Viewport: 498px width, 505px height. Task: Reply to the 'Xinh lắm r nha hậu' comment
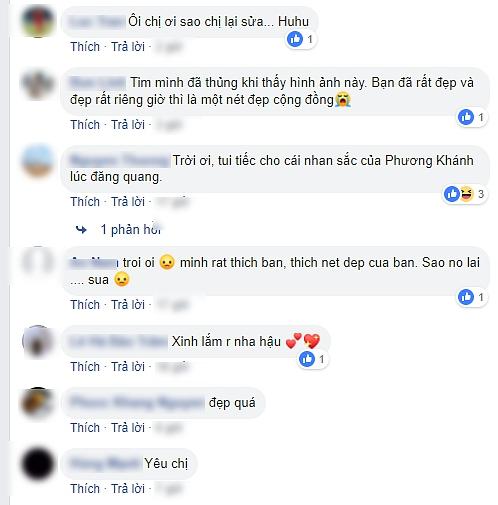pos(128,367)
